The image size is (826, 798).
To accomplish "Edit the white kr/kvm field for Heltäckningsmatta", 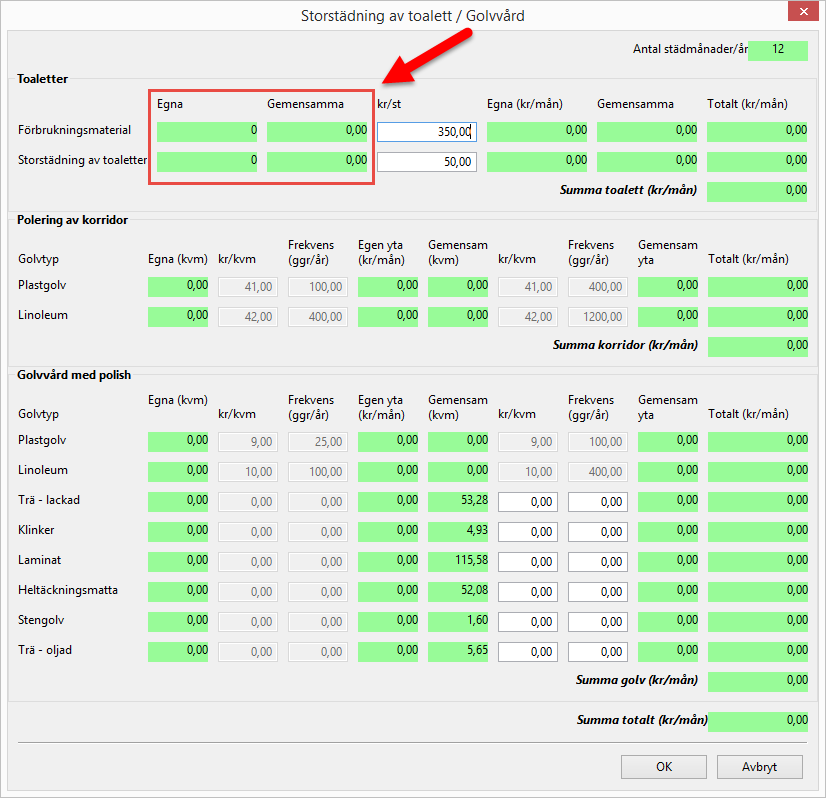I will pos(527,592).
